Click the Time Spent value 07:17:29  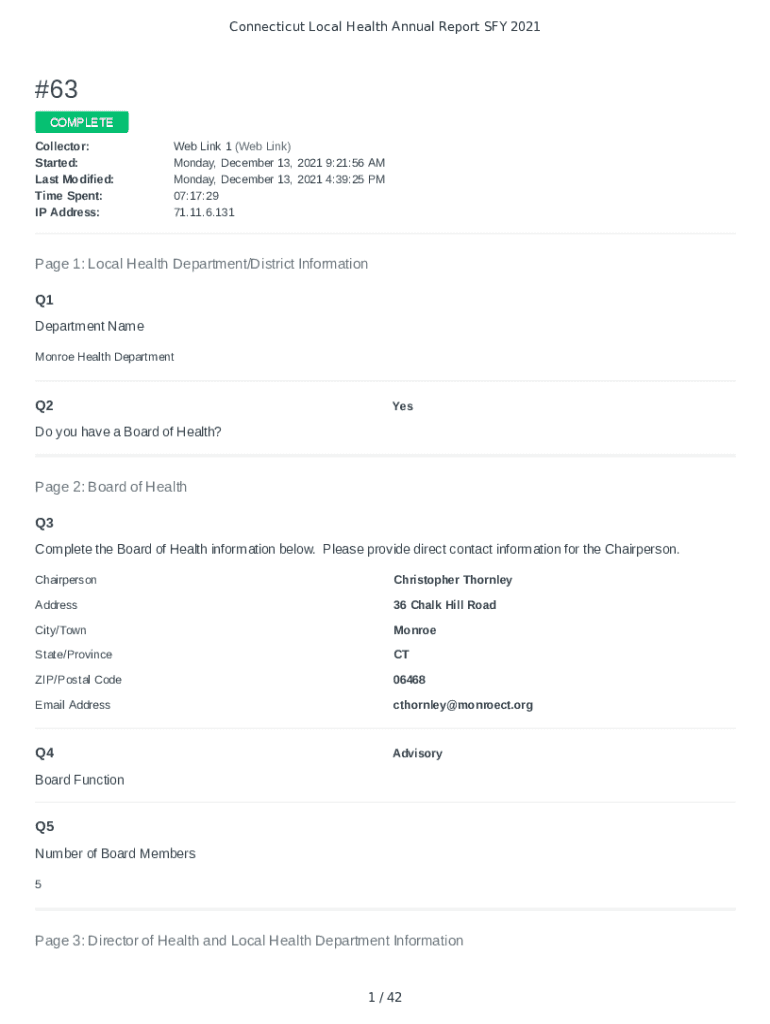[x=196, y=196]
